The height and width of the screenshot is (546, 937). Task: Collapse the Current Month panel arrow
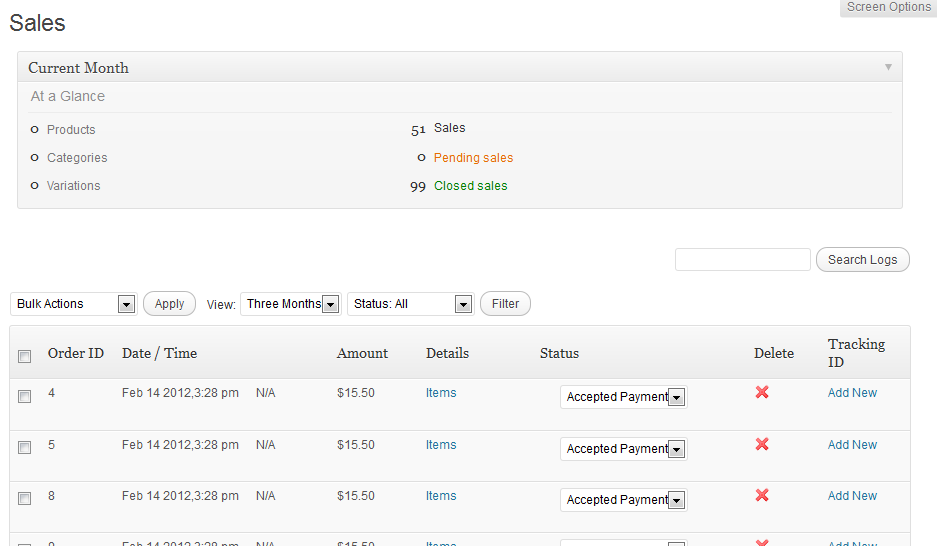[x=888, y=67]
